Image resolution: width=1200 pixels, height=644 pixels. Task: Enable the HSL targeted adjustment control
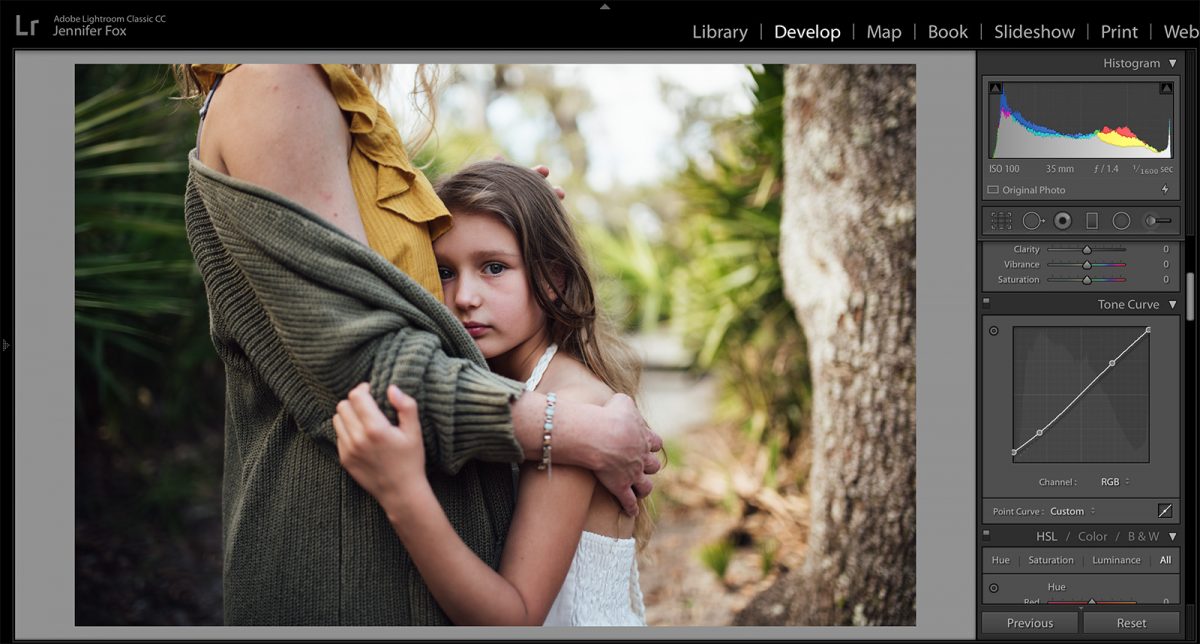pyautogui.click(x=993, y=587)
